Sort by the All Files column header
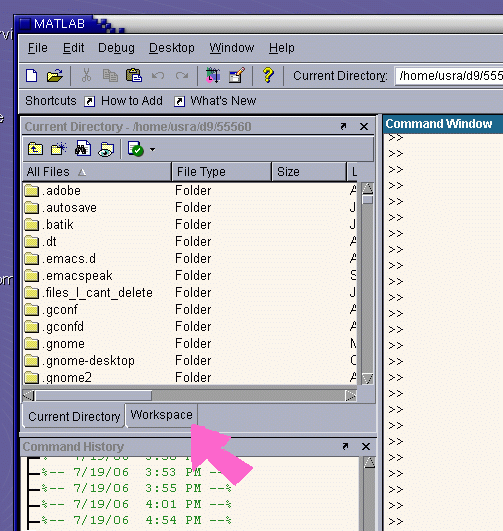 tap(97, 172)
